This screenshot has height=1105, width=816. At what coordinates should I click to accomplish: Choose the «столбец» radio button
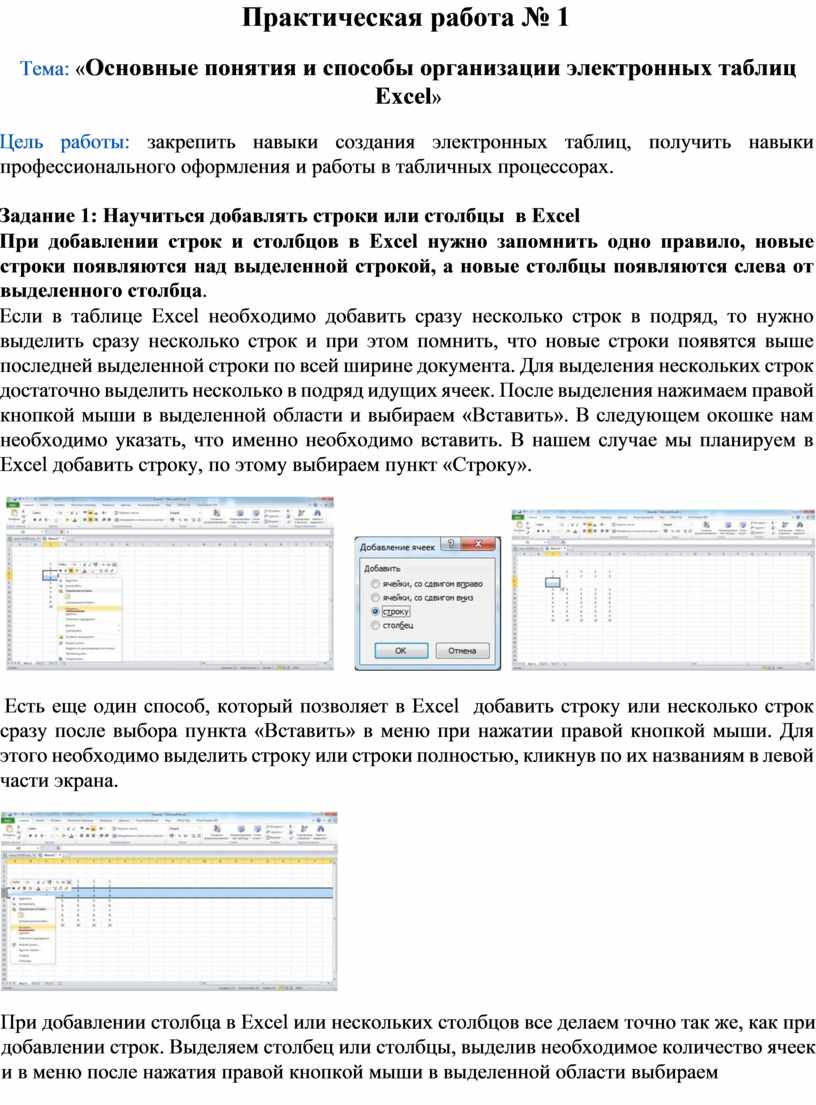(x=376, y=625)
